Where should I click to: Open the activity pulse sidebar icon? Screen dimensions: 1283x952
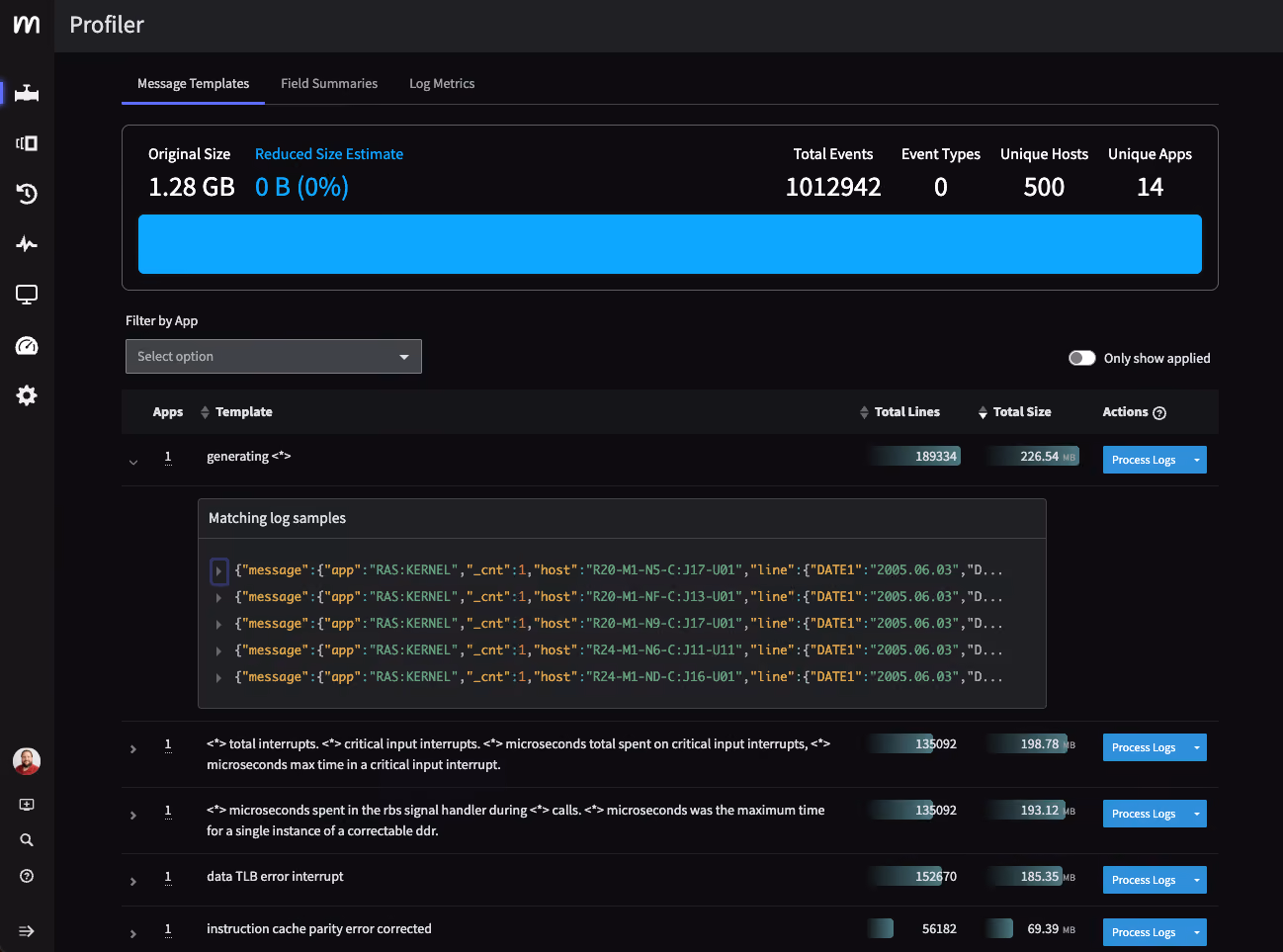click(x=27, y=244)
